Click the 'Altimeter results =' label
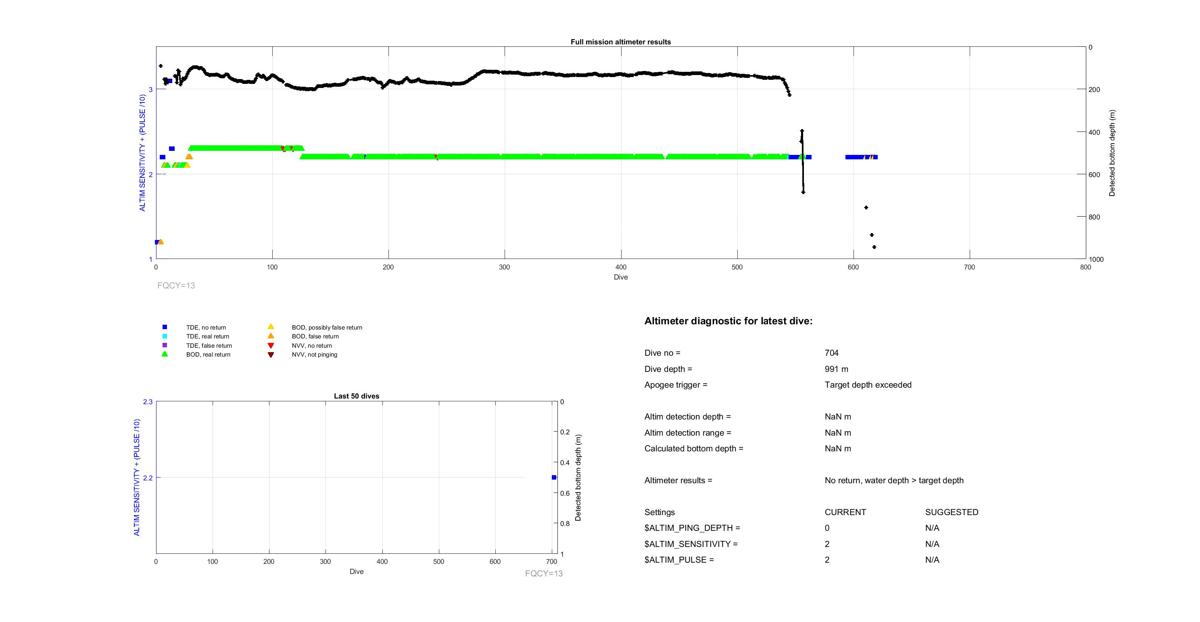This screenshot has width=1200, height=622. pos(678,481)
